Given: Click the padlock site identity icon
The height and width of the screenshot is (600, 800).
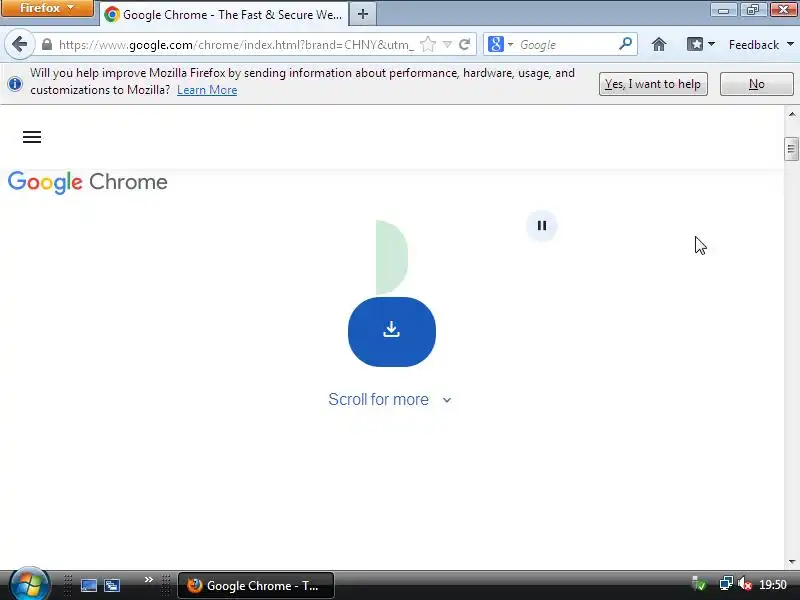Looking at the screenshot, I should click(x=47, y=45).
